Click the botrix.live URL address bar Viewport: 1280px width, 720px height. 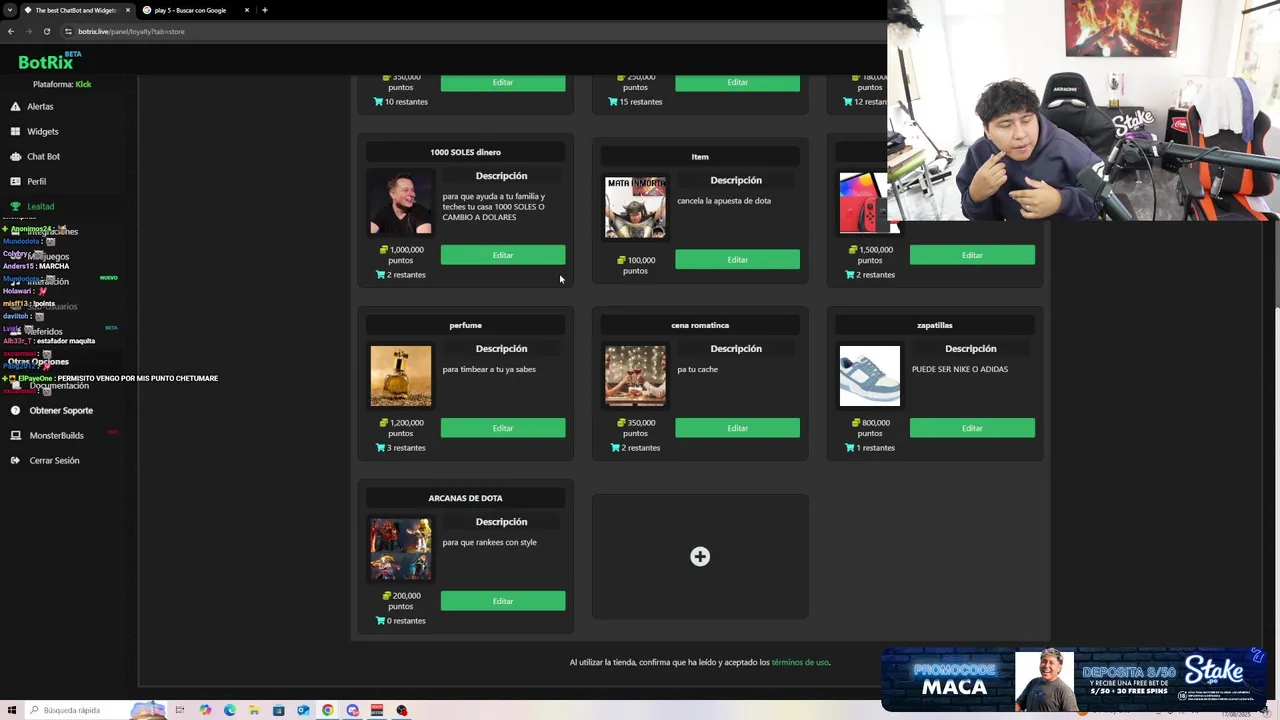(x=470, y=31)
